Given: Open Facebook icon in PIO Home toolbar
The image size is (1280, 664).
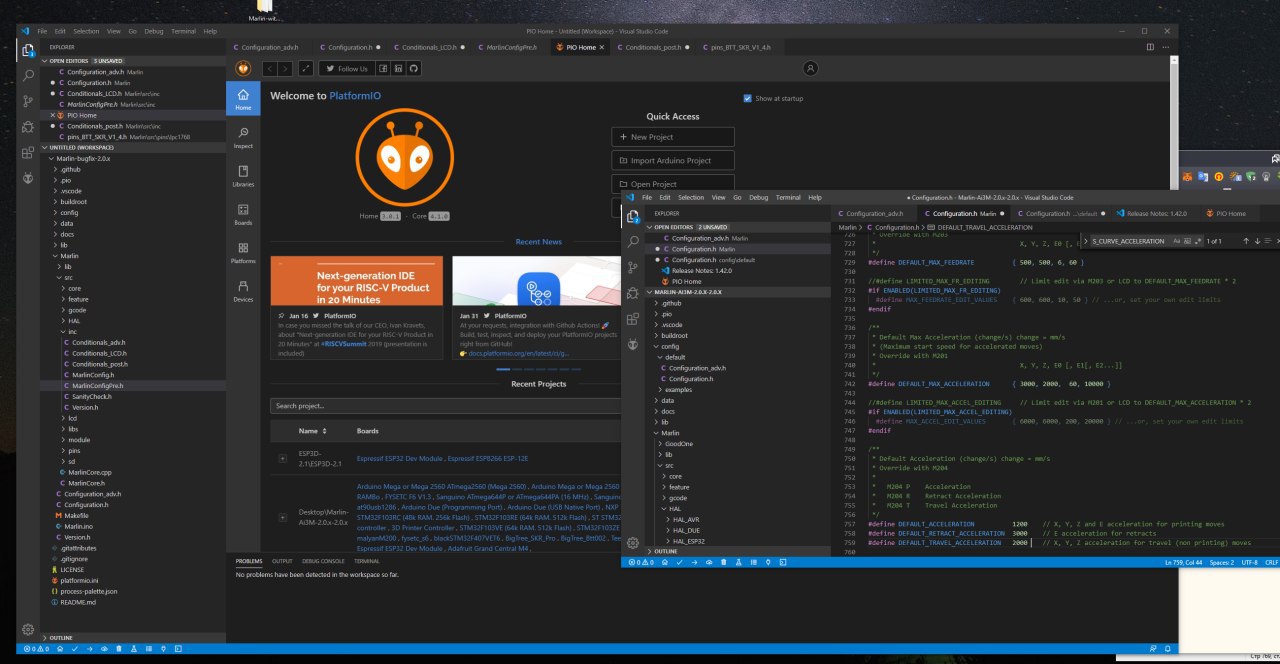Looking at the screenshot, I should pyautogui.click(x=384, y=68).
